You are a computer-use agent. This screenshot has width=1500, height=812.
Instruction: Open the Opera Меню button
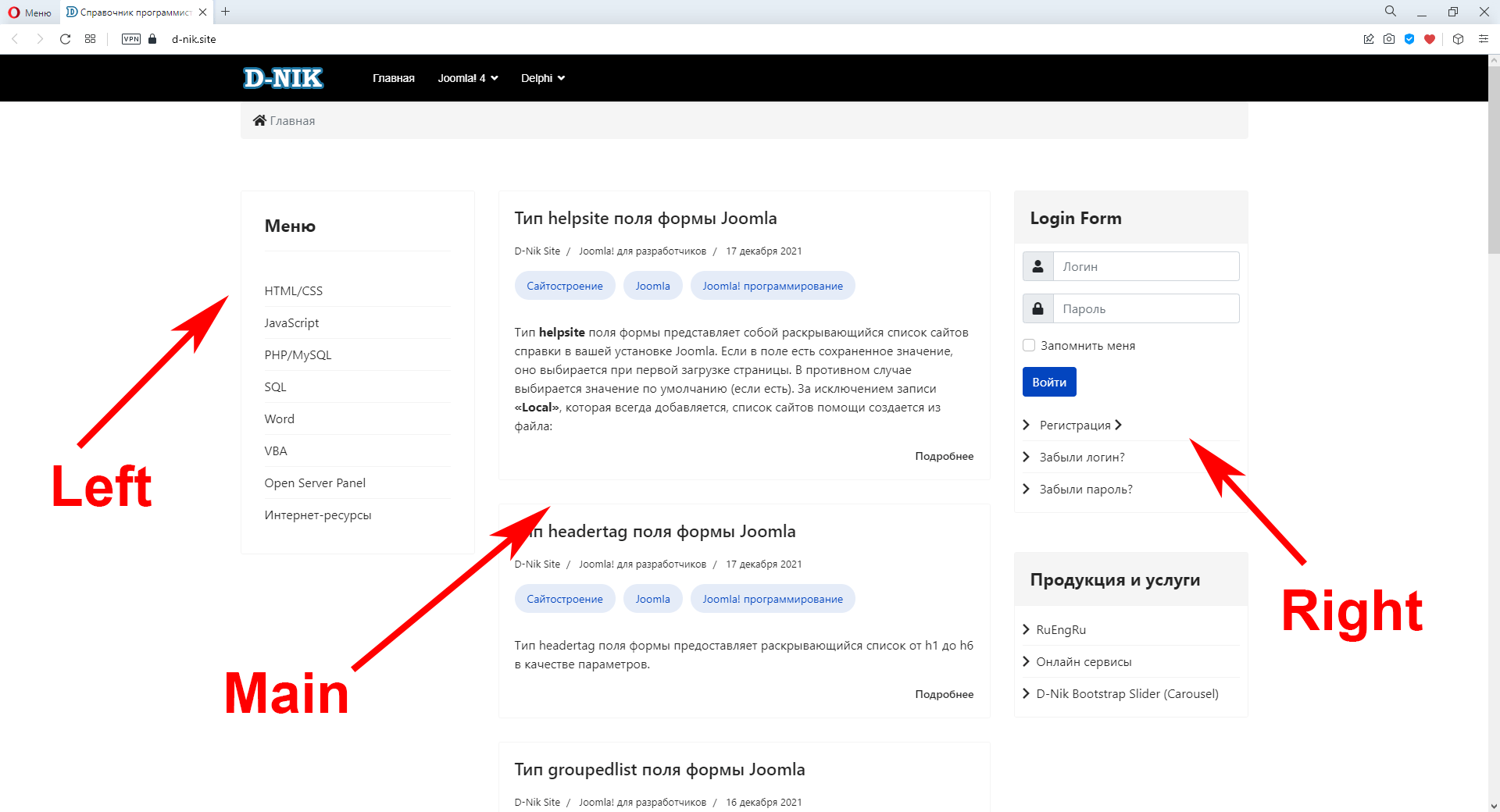click(30, 12)
